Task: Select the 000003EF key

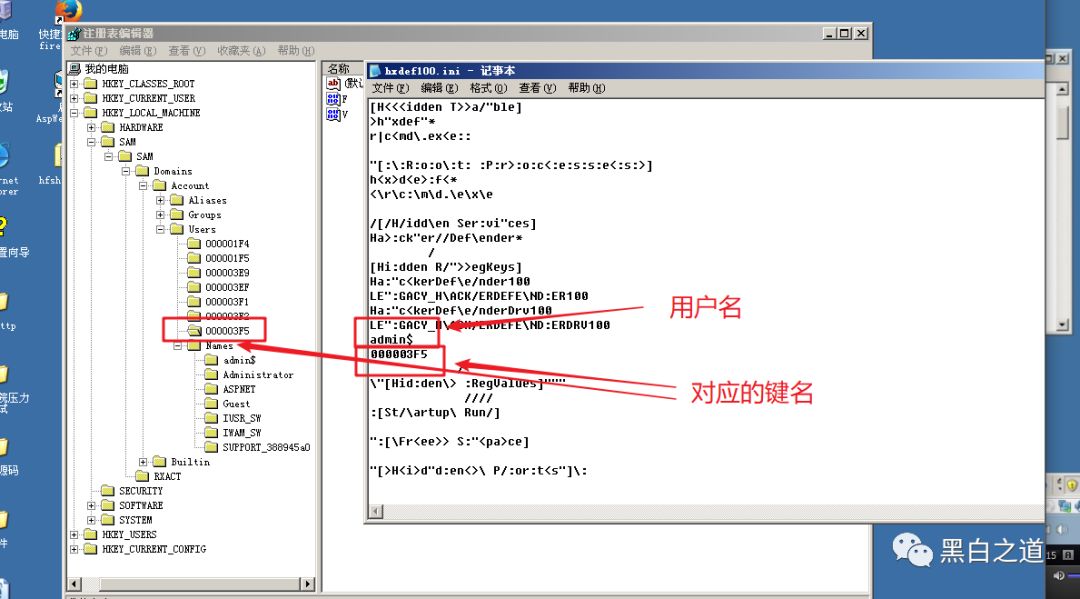Action: pyautogui.click(x=227, y=287)
